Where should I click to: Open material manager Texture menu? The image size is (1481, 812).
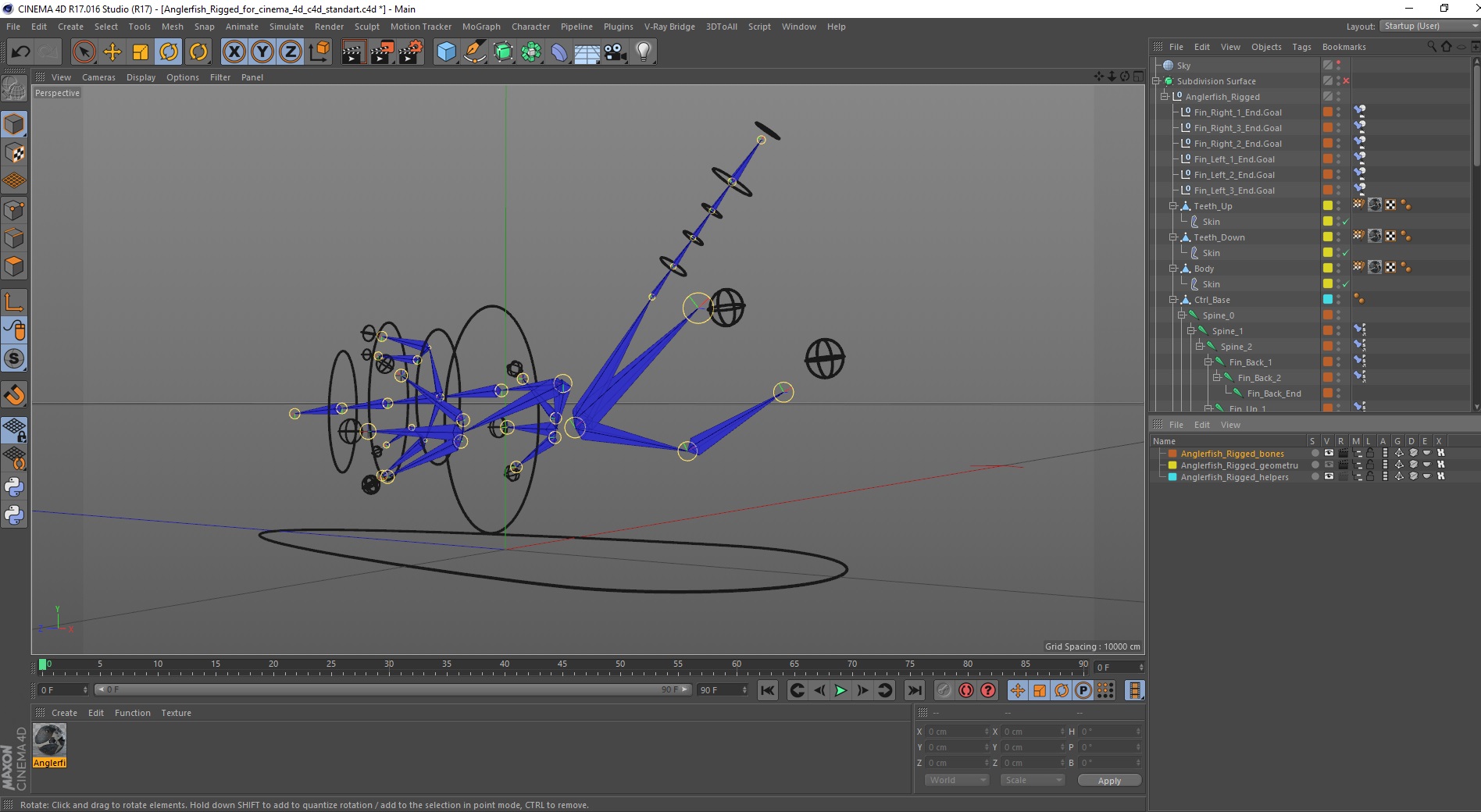[176, 713]
